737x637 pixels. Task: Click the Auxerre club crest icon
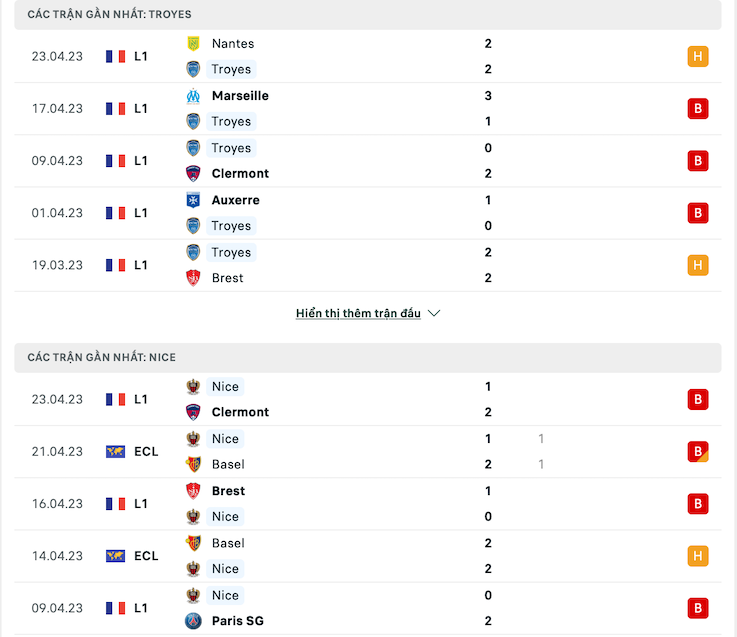[193, 200]
